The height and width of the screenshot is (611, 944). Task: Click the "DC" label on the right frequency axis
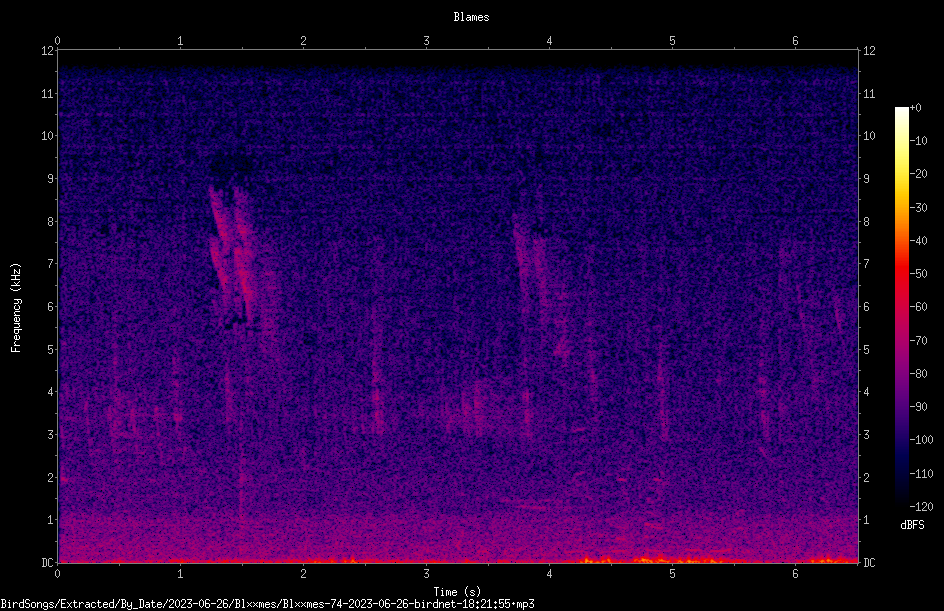pyautogui.click(x=869, y=563)
